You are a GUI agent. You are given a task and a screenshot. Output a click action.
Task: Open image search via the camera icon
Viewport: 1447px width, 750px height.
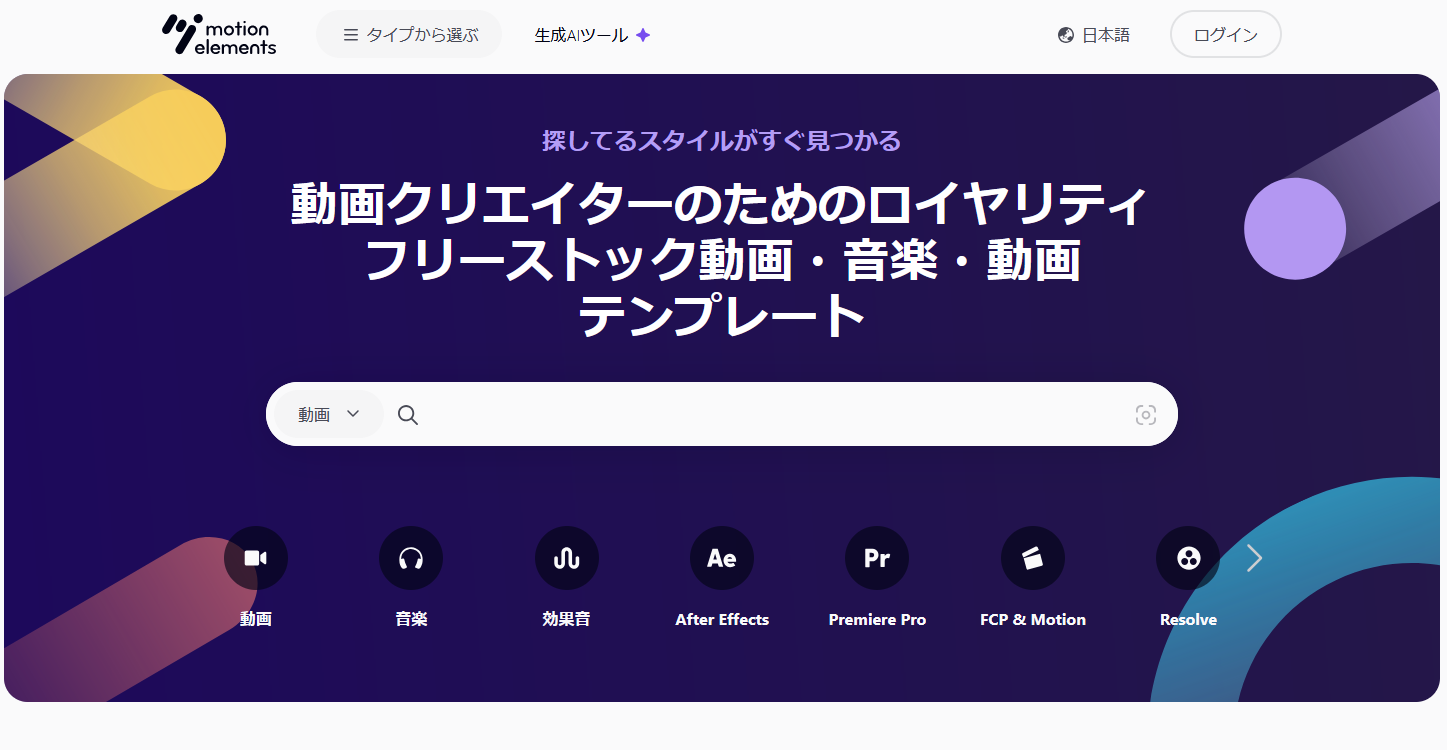coord(1145,414)
